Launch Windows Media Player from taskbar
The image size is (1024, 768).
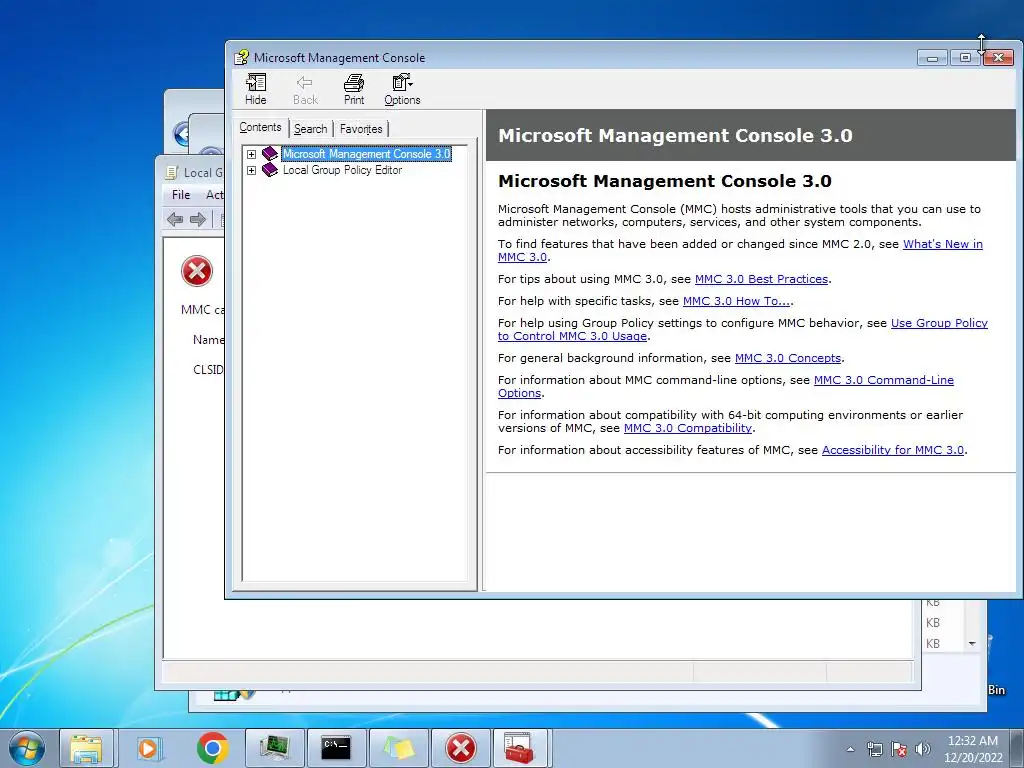150,748
